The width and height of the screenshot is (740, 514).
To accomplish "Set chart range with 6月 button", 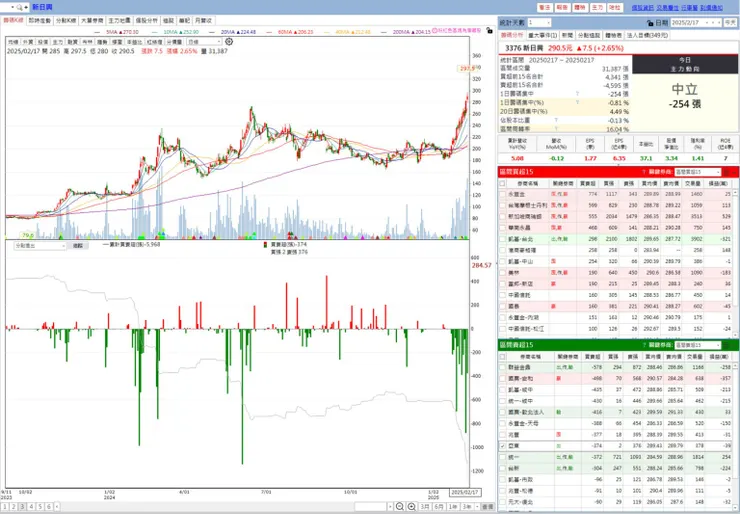I will (x=439, y=506).
